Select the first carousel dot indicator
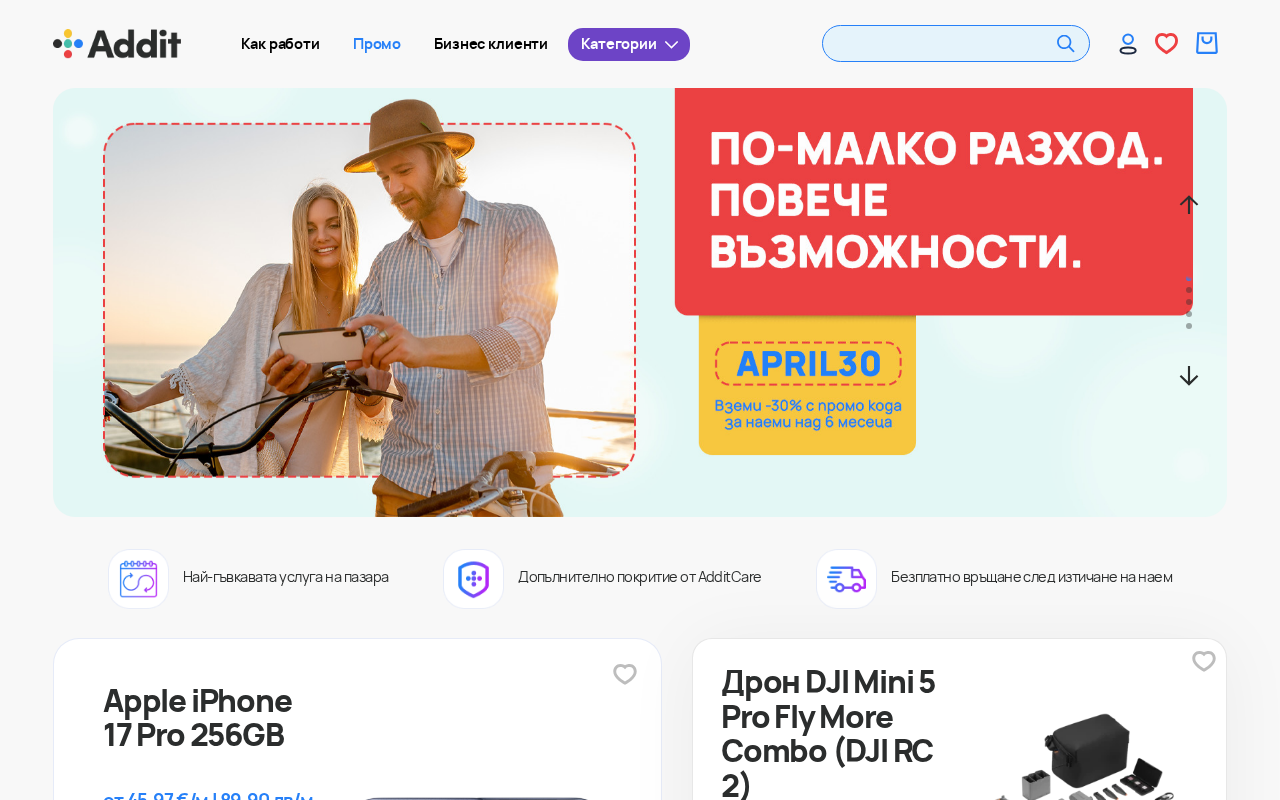1280x800 pixels. click(1189, 279)
